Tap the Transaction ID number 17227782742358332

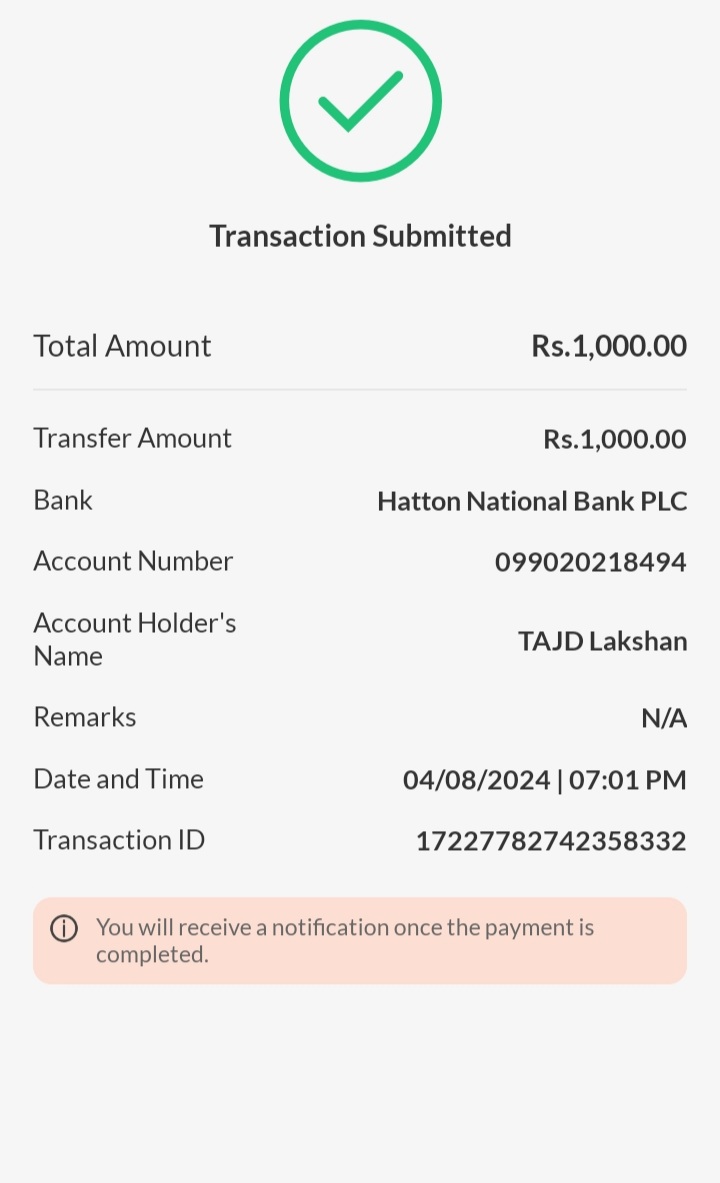pos(550,841)
